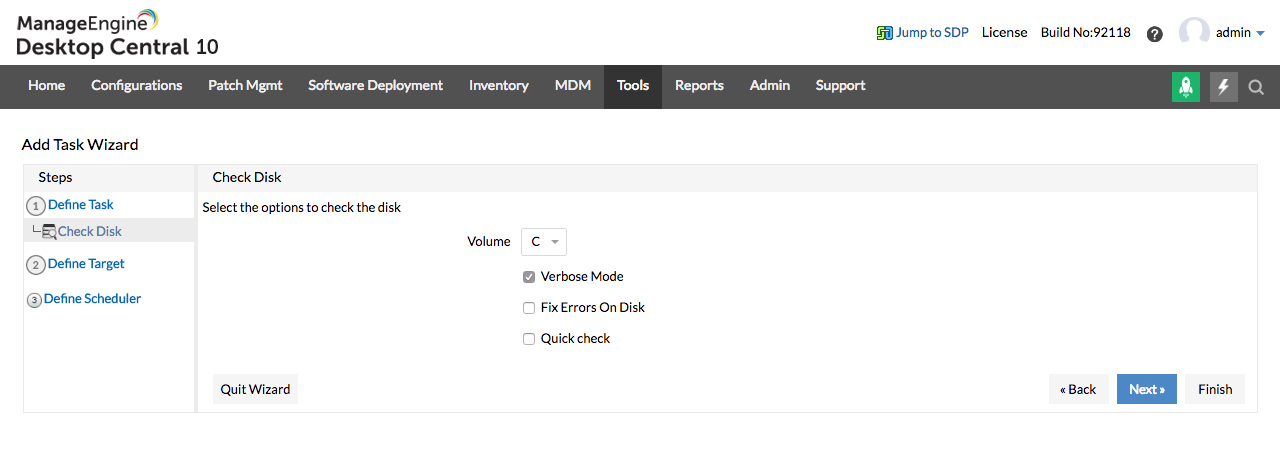Viewport: 1280px width, 458px height.
Task: Open the lightning bolt quick actions icon
Action: 1224,87
